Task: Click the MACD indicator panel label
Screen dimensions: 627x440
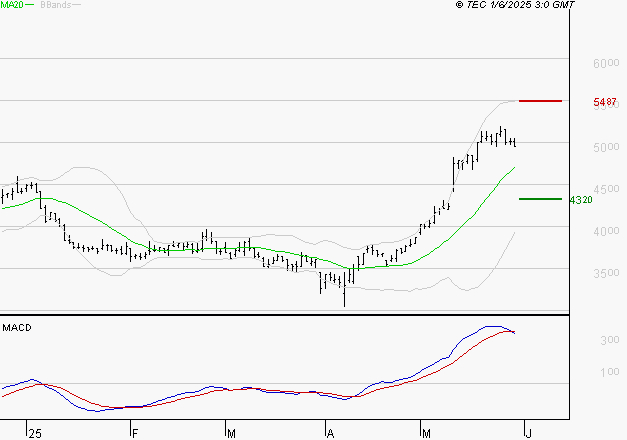Action: point(16,327)
